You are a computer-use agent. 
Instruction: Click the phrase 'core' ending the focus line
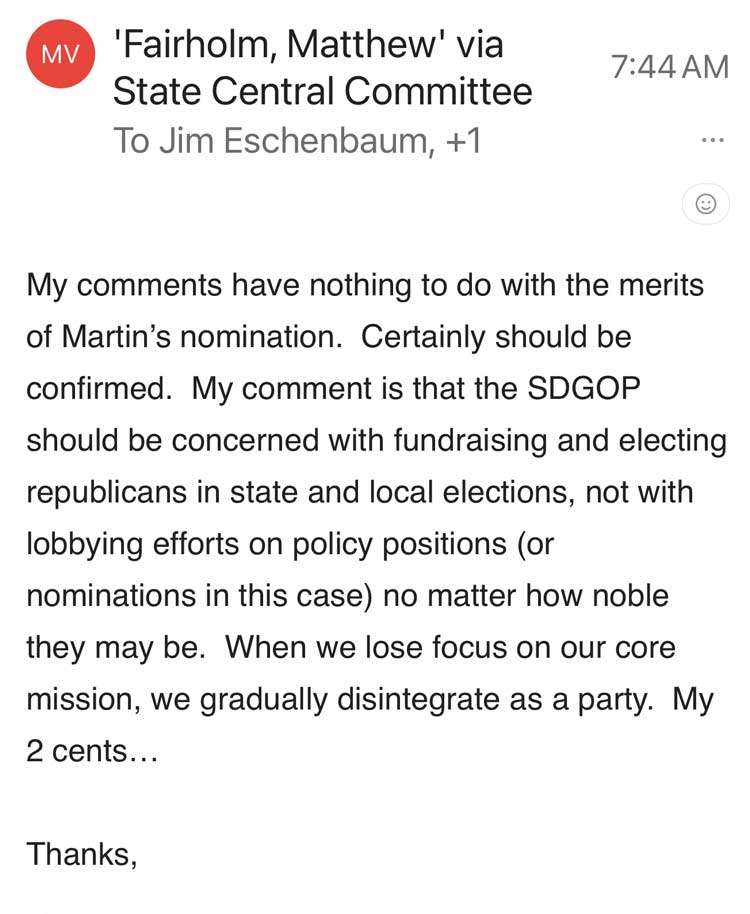(x=645, y=648)
